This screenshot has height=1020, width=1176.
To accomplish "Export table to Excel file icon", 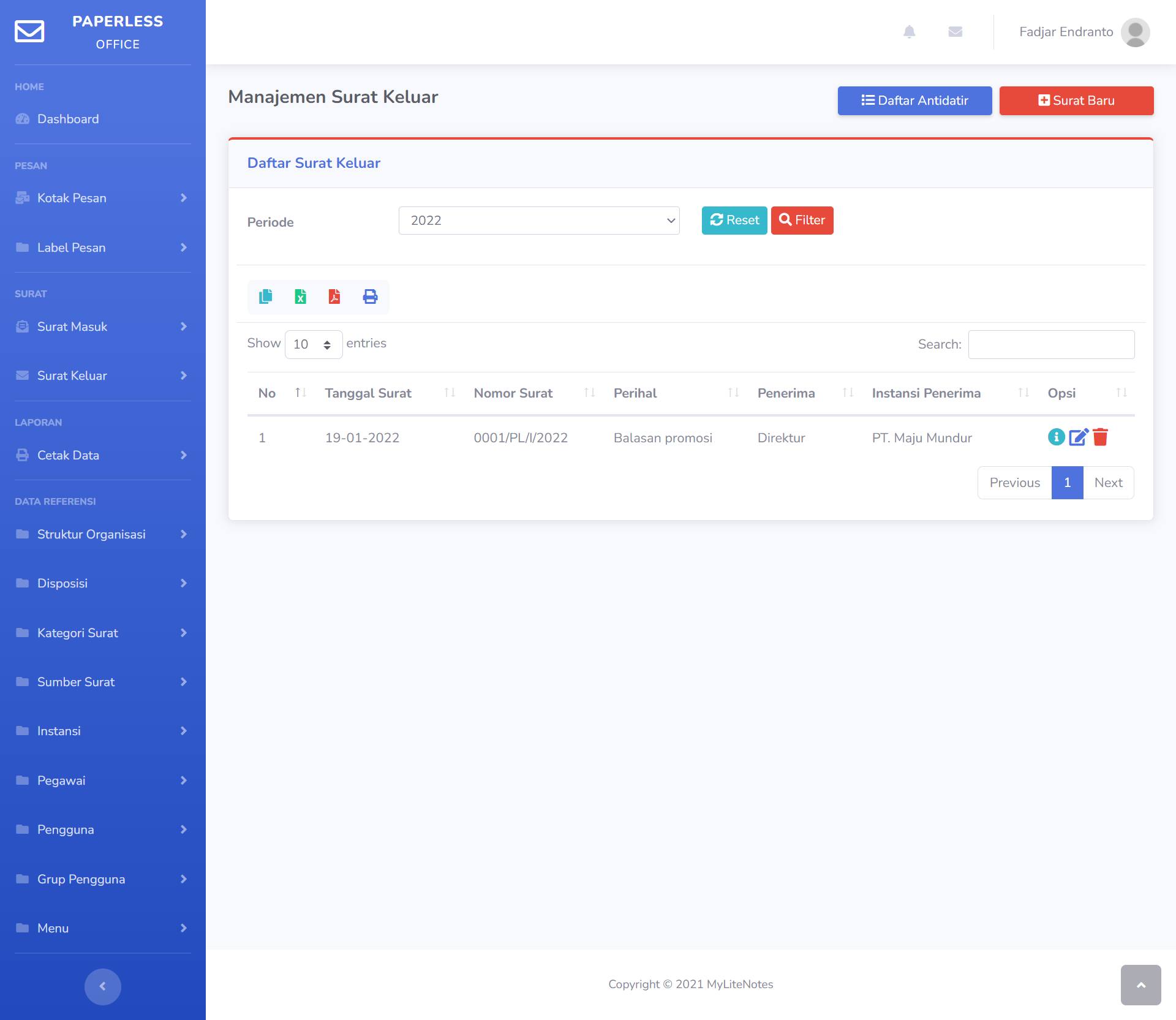I will (x=300, y=297).
